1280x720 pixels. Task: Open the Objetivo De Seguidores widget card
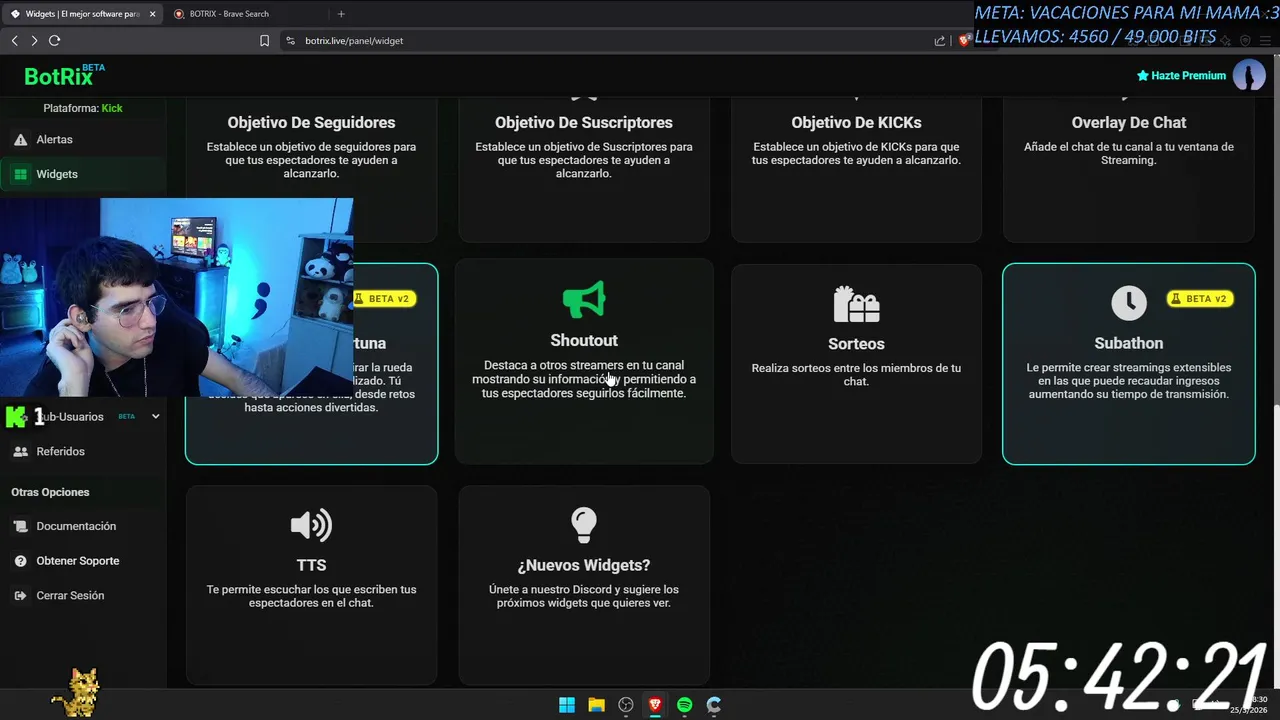click(311, 169)
